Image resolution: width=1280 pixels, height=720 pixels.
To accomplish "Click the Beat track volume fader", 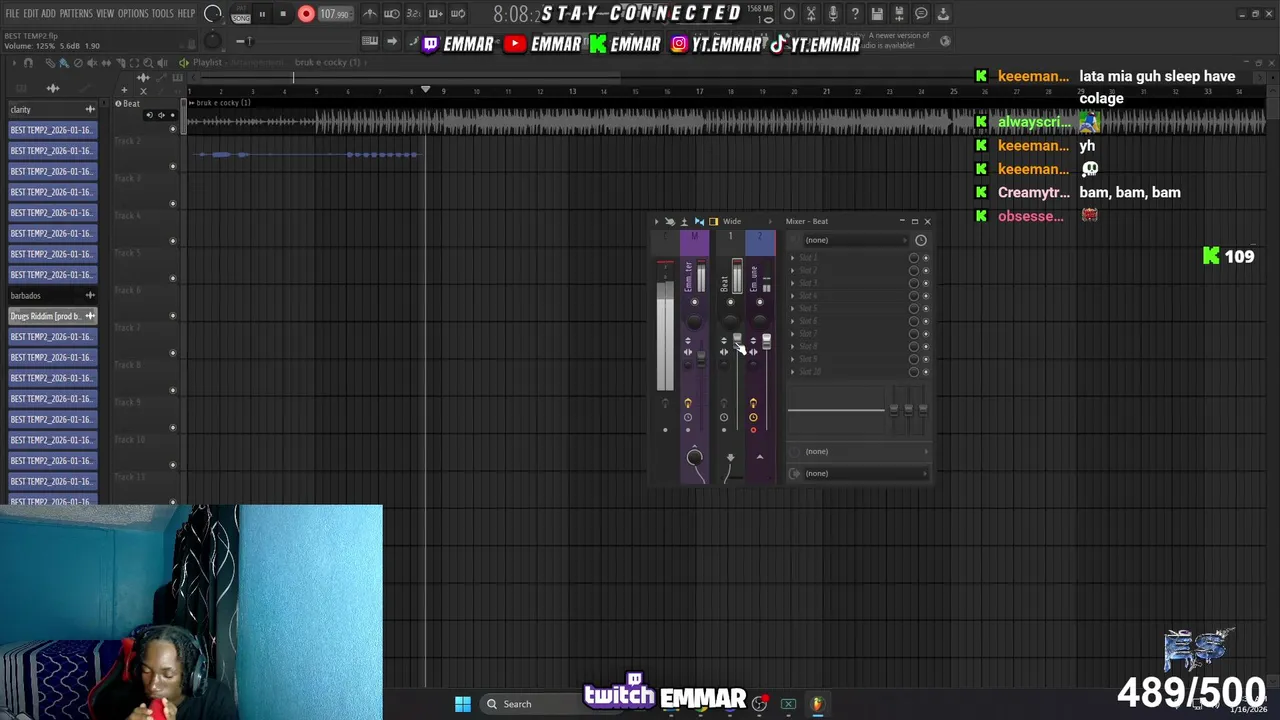I will (x=737, y=341).
